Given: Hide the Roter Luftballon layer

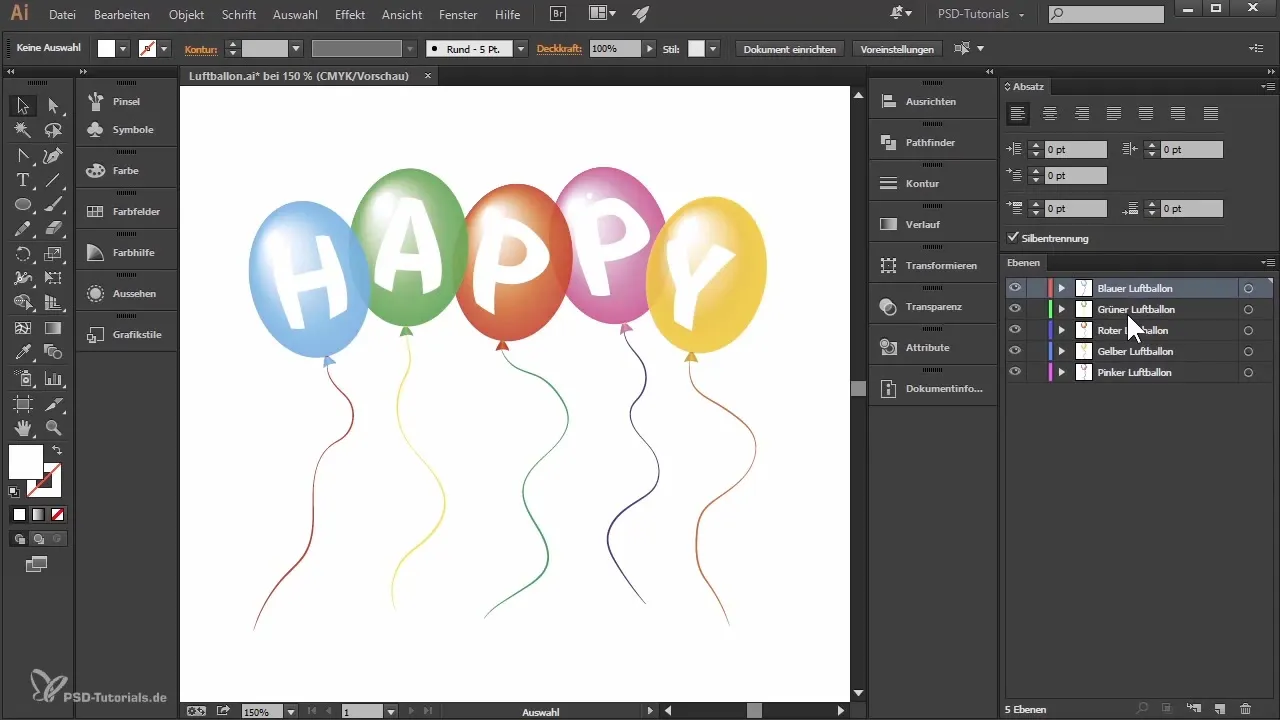Looking at the screenshot, I should [1015, 330].
